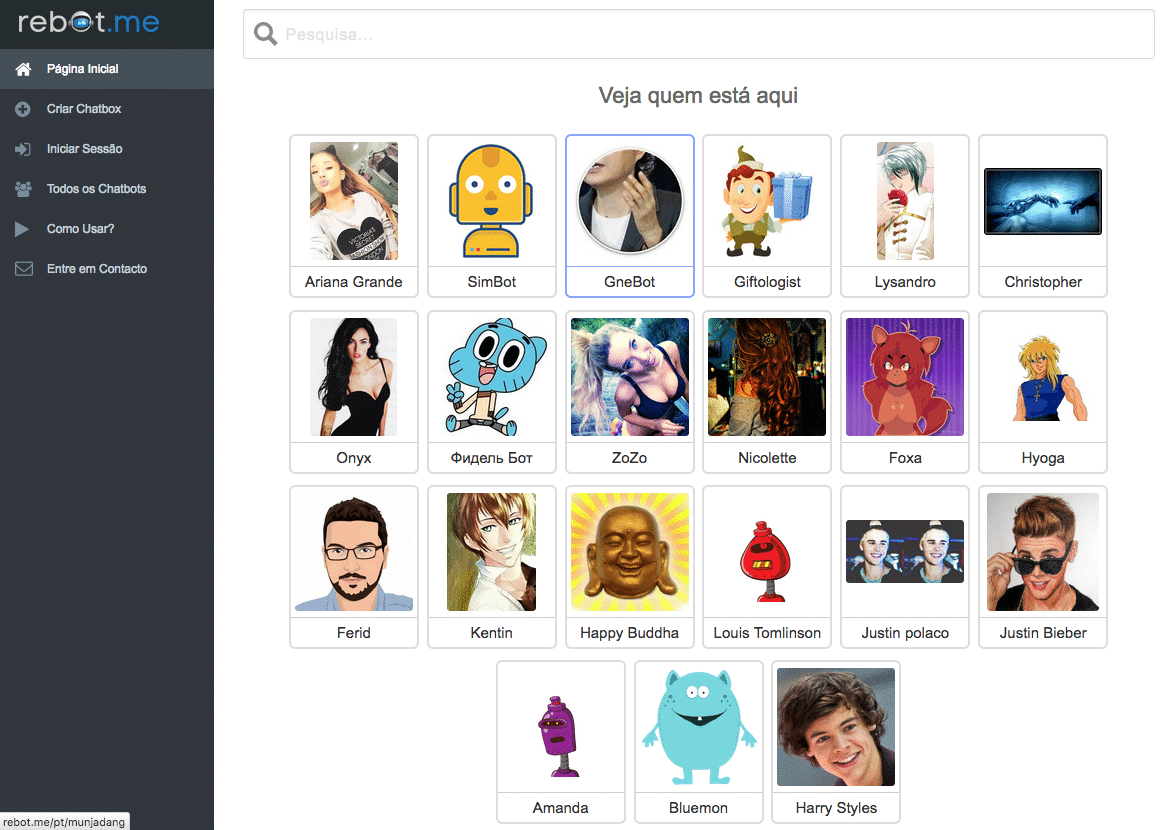1174x830 pixels.
Task: Open the Página Inicial menu item
Action: tap(106, 69)
